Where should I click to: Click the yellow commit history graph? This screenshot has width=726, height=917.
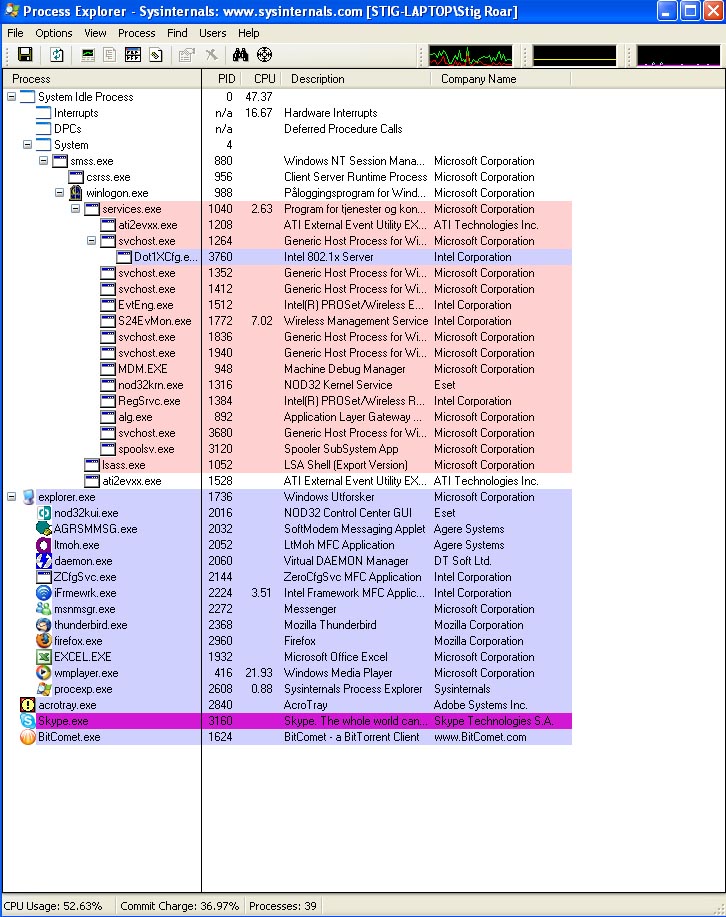tap(574, 56)
